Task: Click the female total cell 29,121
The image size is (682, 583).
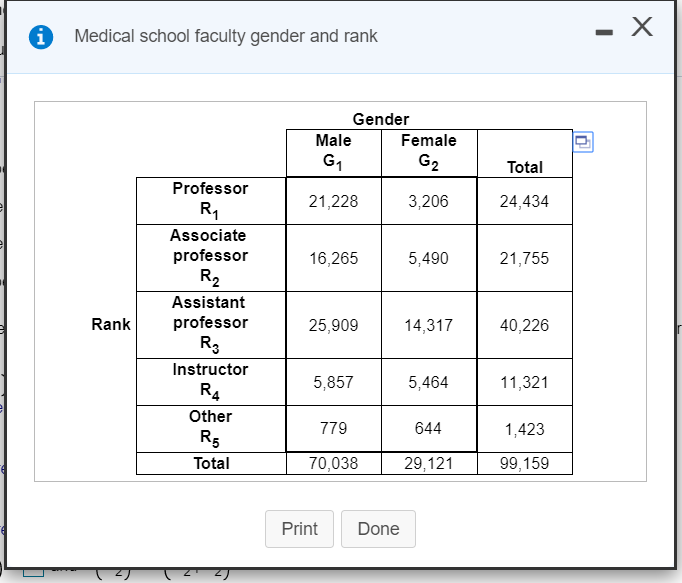Action: (x=429, y=463)
